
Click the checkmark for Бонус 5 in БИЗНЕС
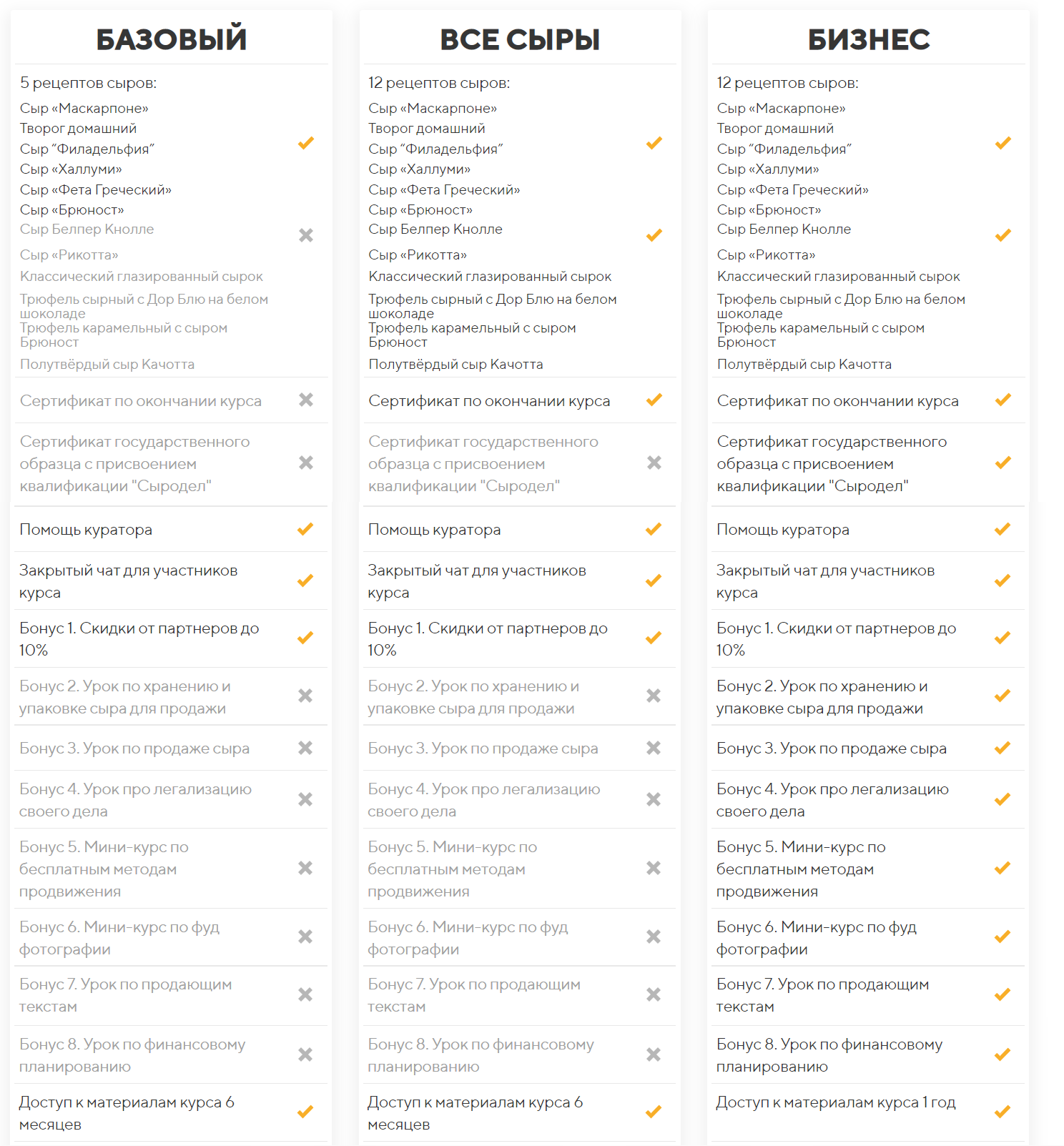[1003, 868]
